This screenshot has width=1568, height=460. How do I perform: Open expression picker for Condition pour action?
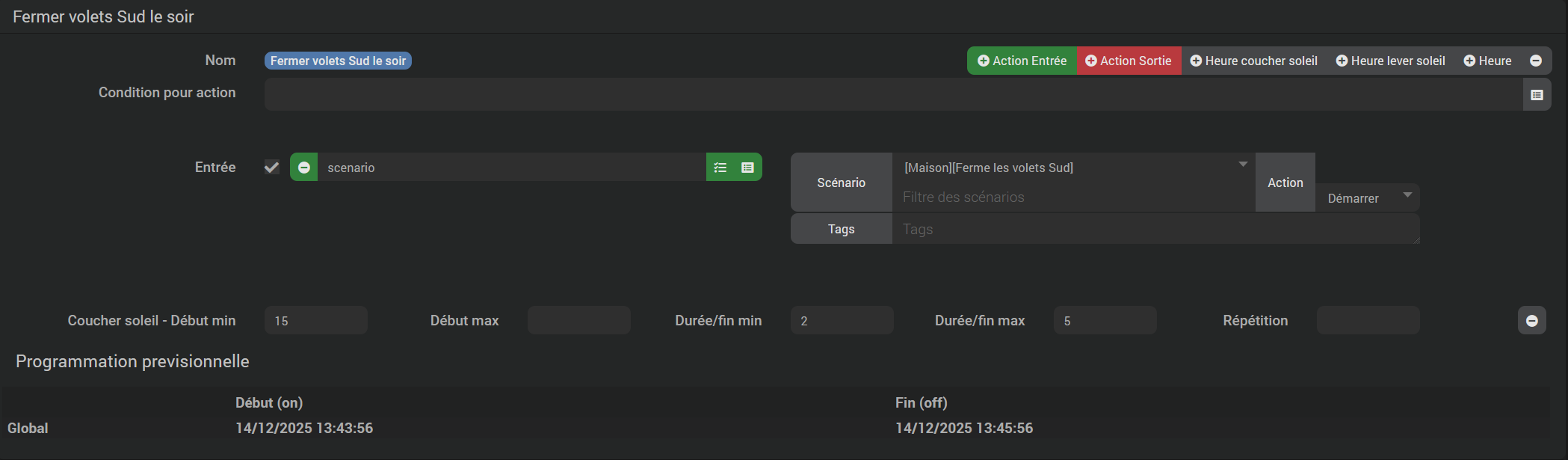[1537, 95]
